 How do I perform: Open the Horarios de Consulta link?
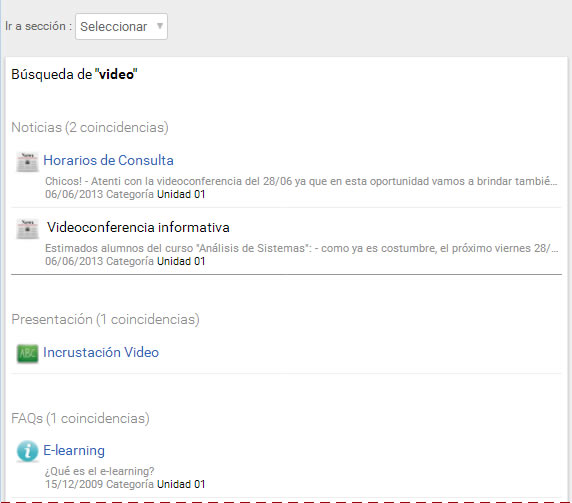[x=108, y=160]
